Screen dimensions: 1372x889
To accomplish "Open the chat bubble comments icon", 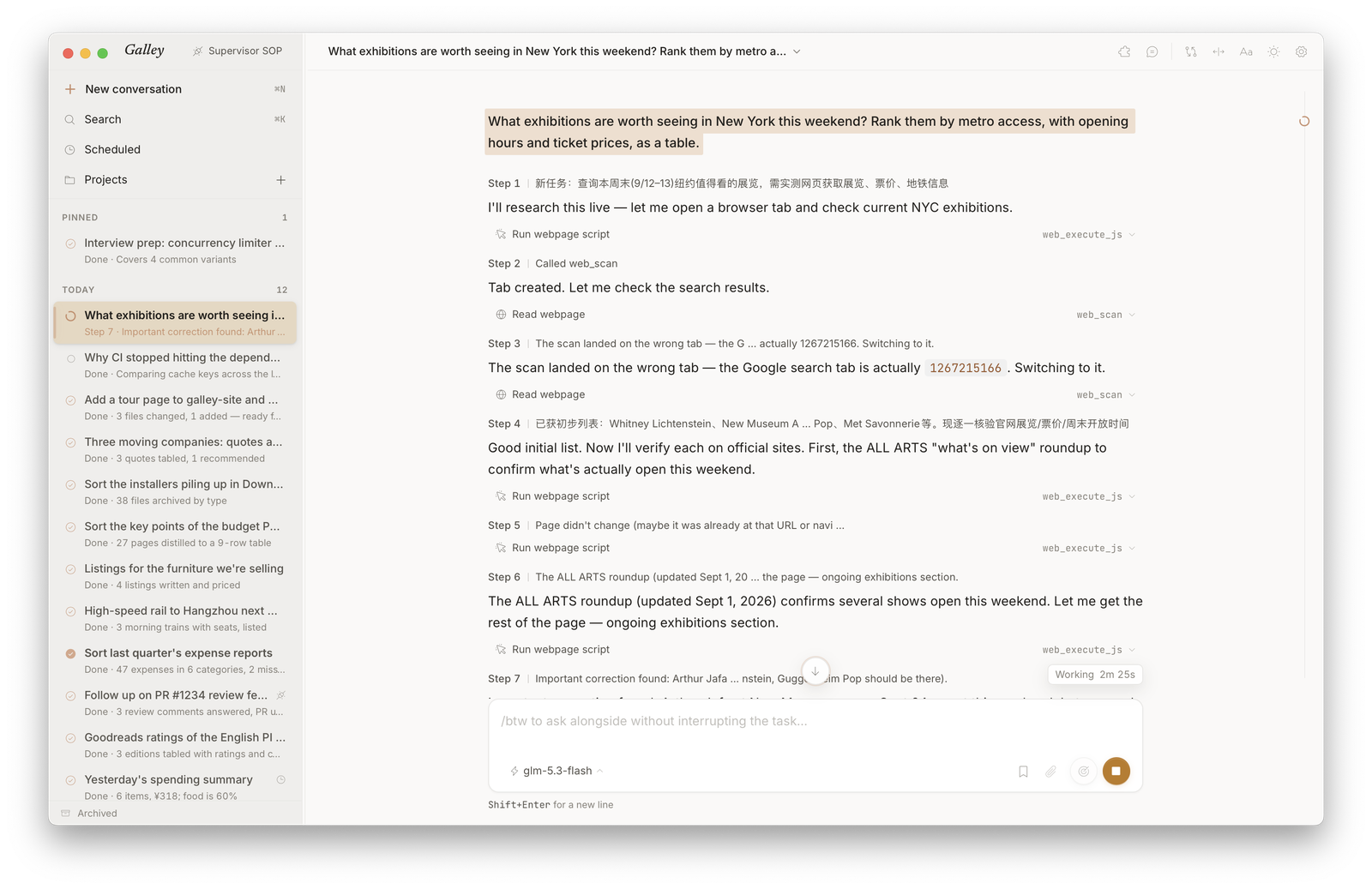I will click(x=1152, y=51).
